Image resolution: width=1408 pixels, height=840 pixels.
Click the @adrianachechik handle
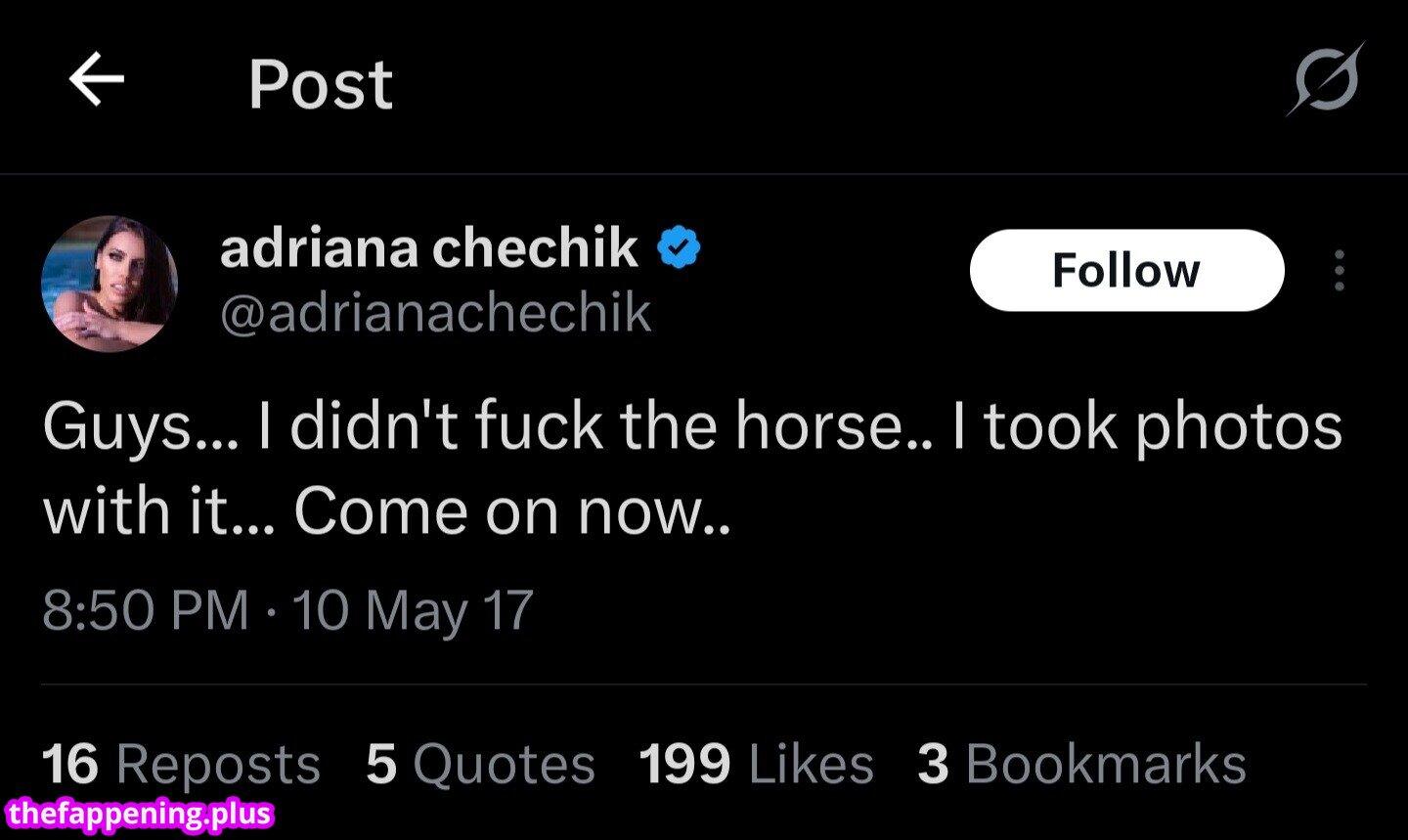click(435, 313)
